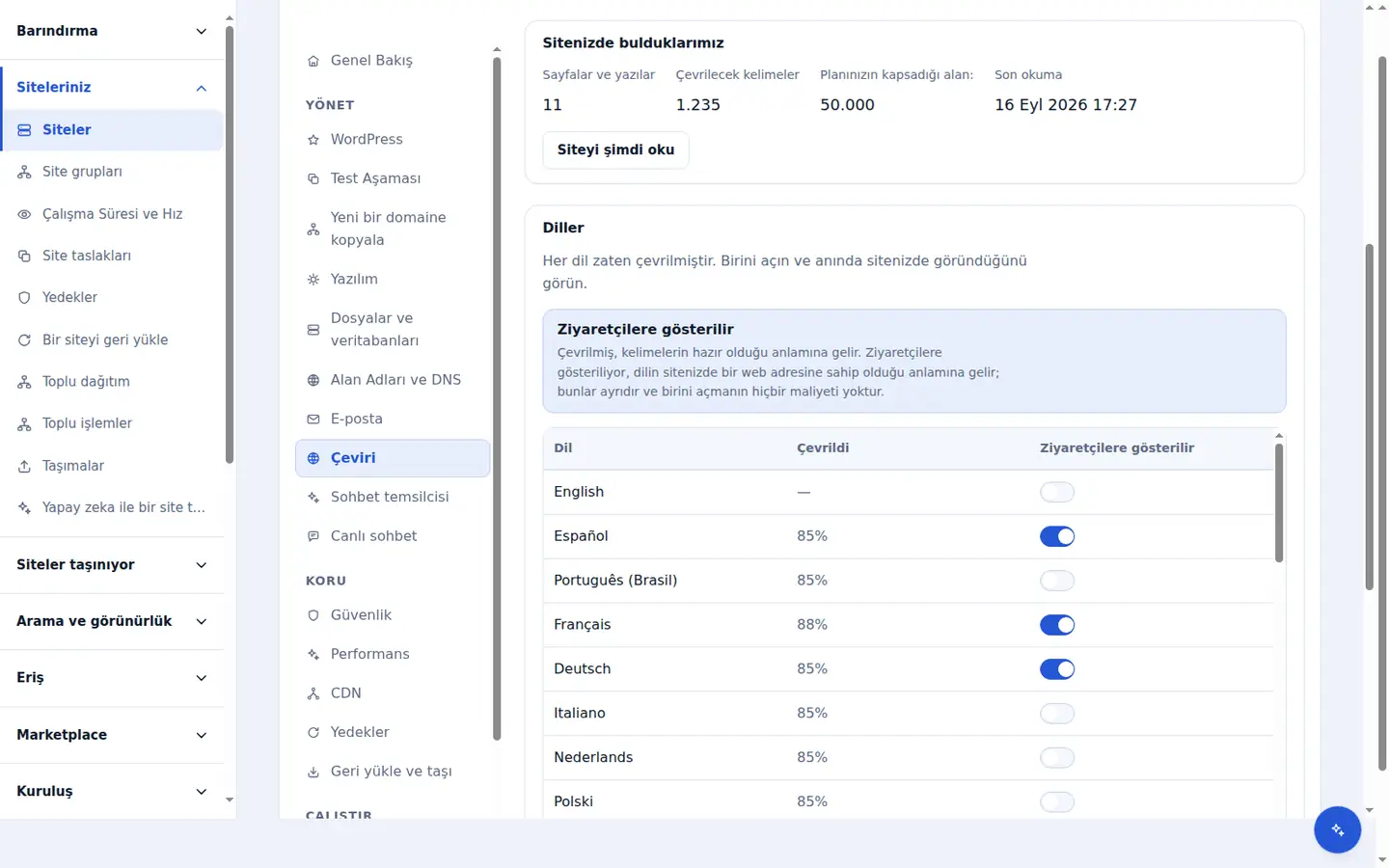Click the Yazılım gear icon

click(x=313, y=280)
